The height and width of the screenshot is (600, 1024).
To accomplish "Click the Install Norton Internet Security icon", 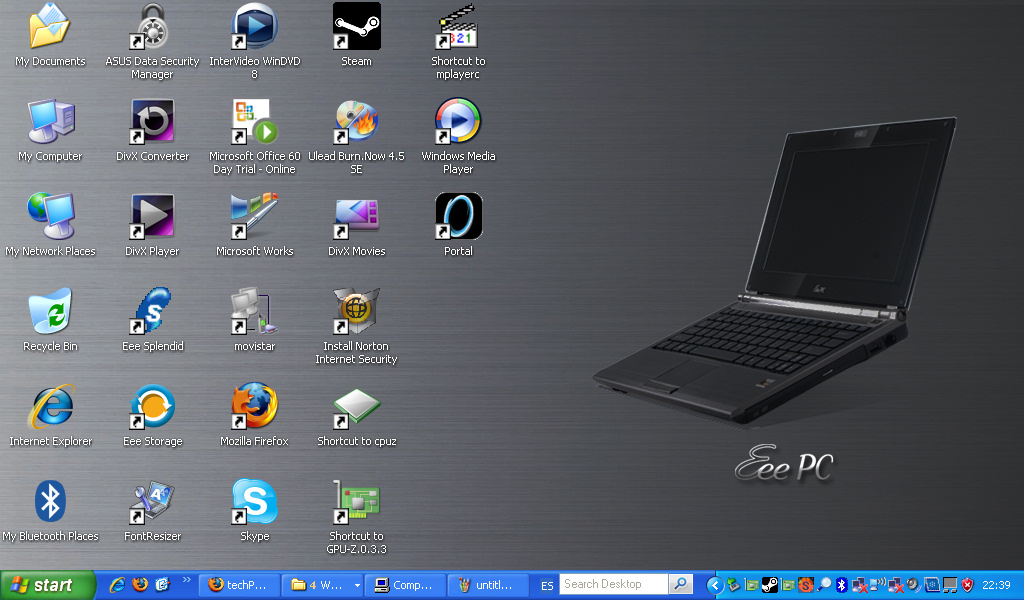I will click(x=356, y=312).
